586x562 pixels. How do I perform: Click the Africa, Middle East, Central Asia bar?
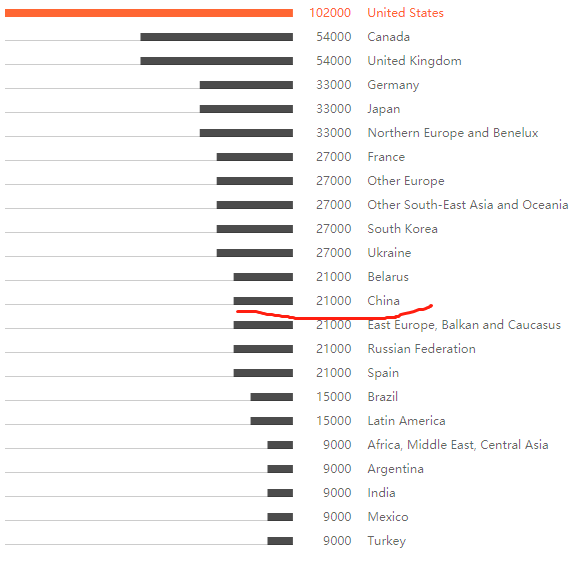pos(280,445)
